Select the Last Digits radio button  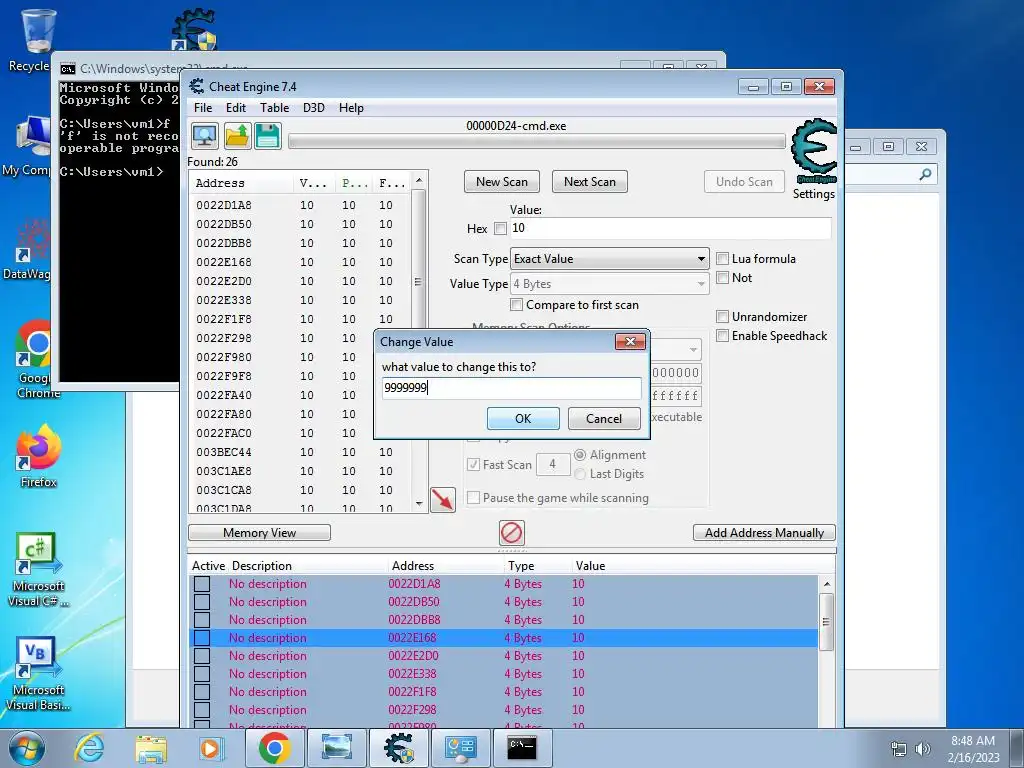click(580, 474)
